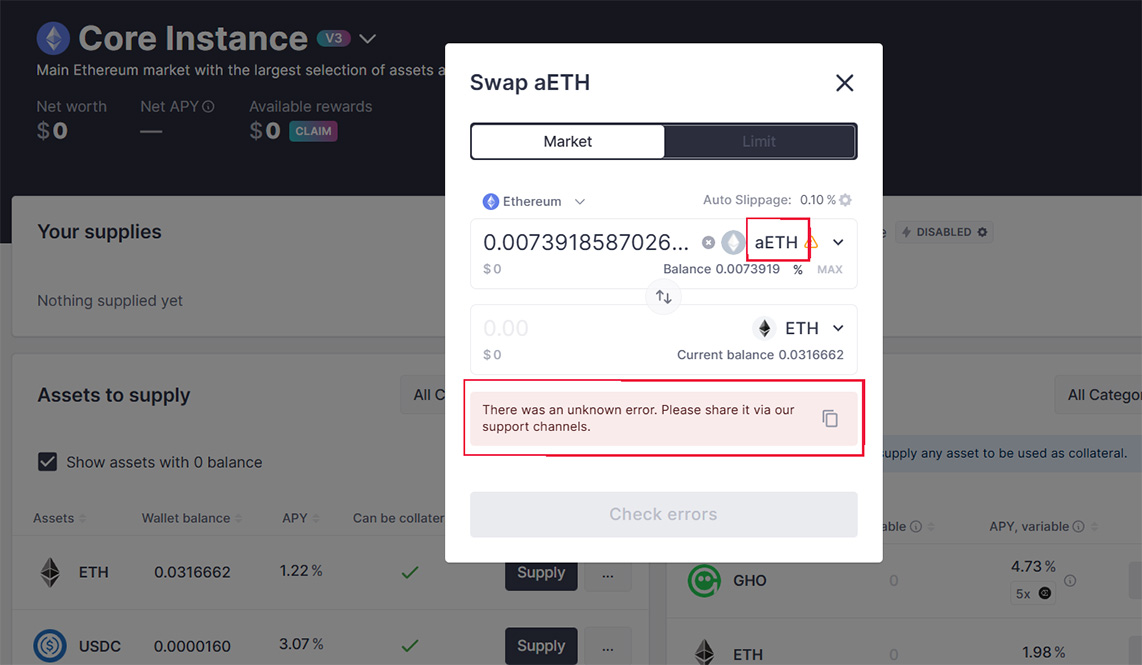Click the DISABLED E-Mode settings gear
The image size is (1142, 665).
point(982,232)
